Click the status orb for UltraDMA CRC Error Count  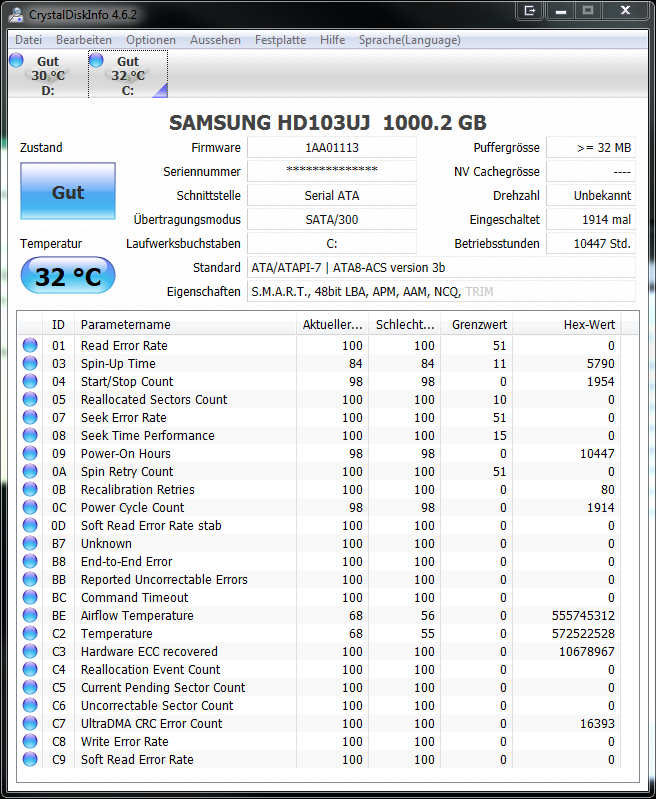30,723
